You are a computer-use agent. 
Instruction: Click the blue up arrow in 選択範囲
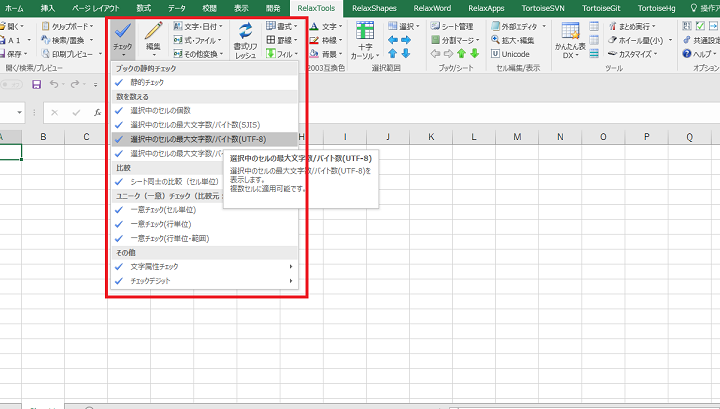[x=393, y=54]
